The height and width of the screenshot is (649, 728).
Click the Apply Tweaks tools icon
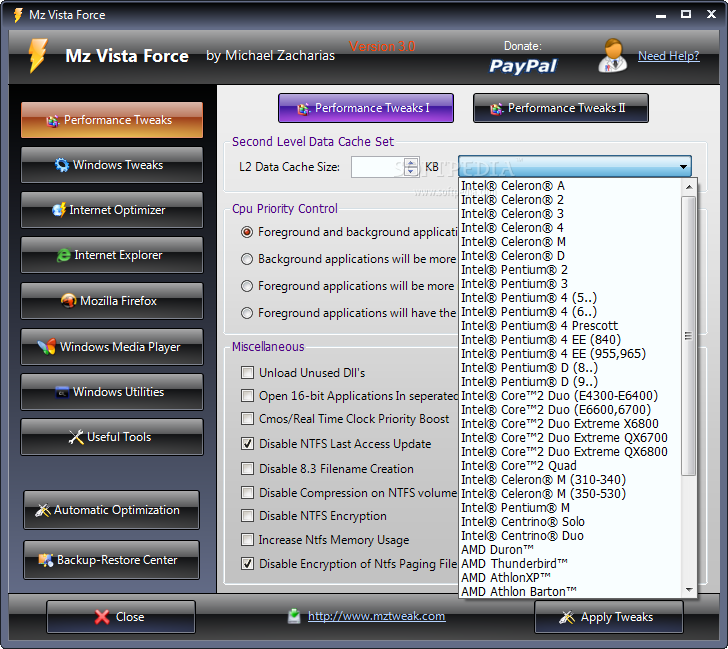[x=567, y=617]
